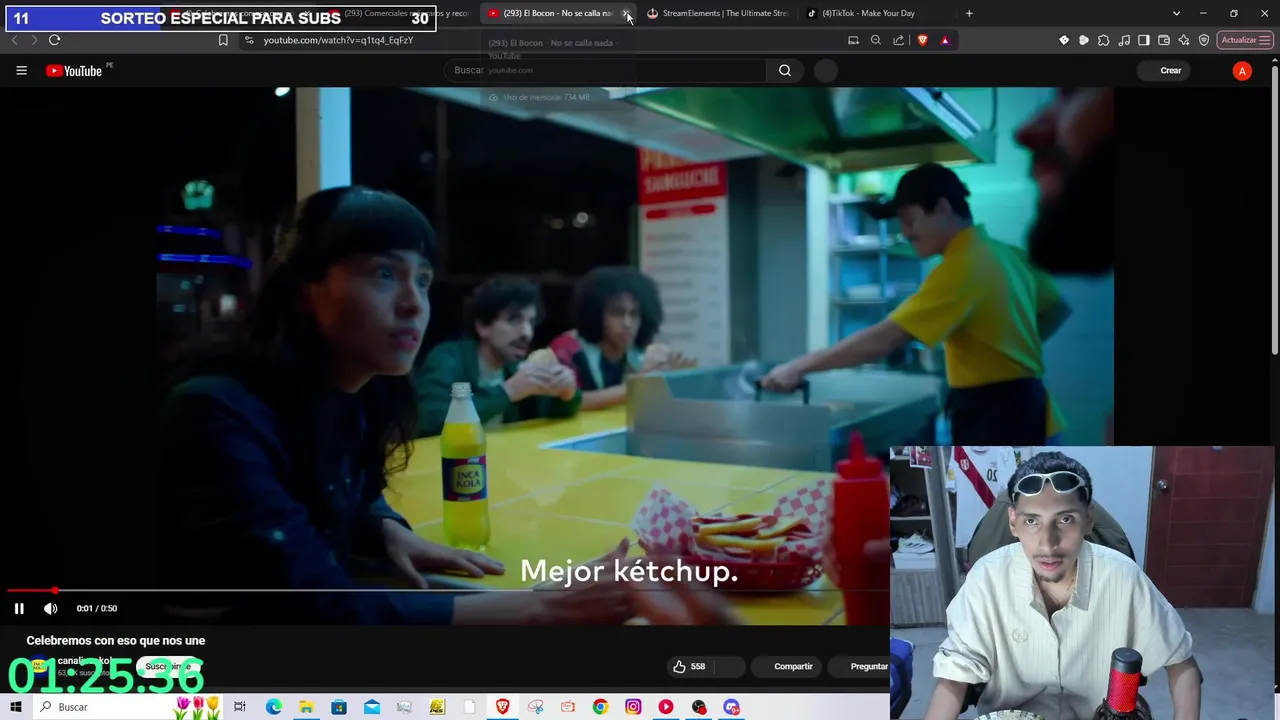The width and height of the screenshot is (1280, 720).
Task: Open File Explorer from taskbar
Action: click(306, 707)
